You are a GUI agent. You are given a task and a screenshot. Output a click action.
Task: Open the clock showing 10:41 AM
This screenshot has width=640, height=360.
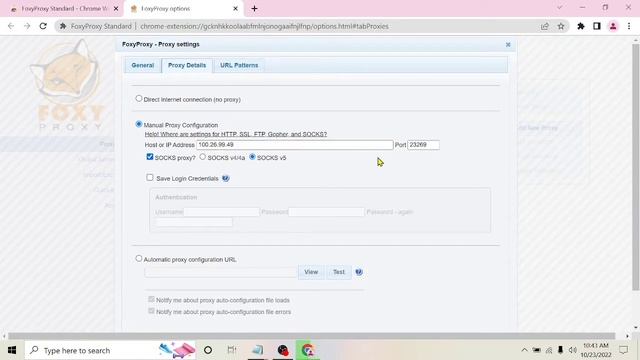click(x=596, y=350)
